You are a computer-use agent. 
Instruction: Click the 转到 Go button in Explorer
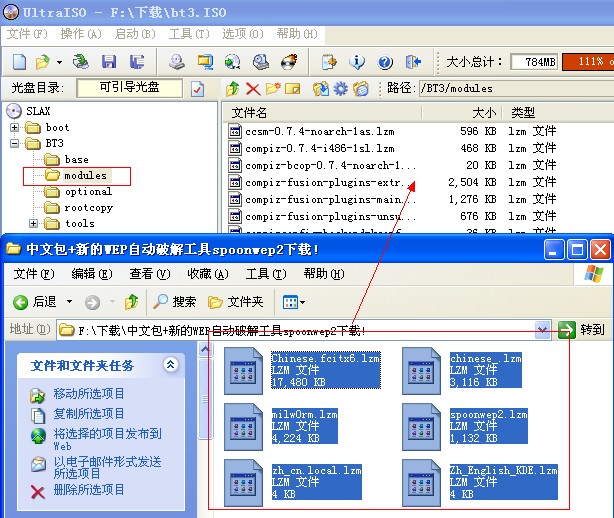click(582, 330)
